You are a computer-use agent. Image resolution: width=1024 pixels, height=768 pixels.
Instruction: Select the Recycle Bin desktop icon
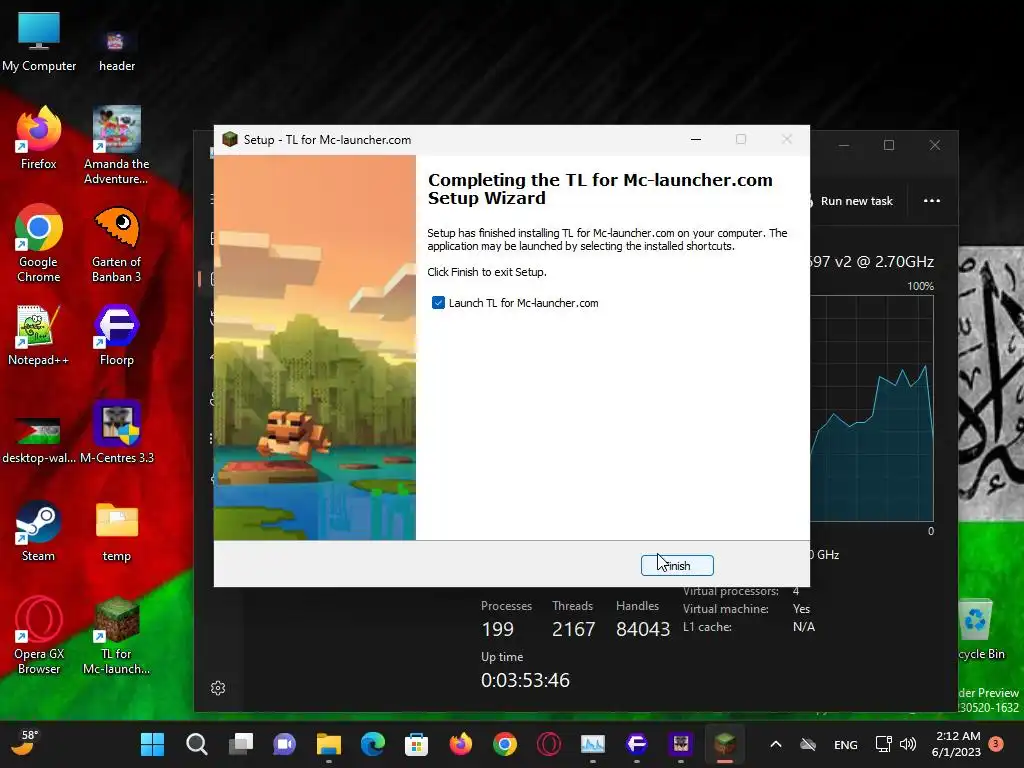point(980,630)
